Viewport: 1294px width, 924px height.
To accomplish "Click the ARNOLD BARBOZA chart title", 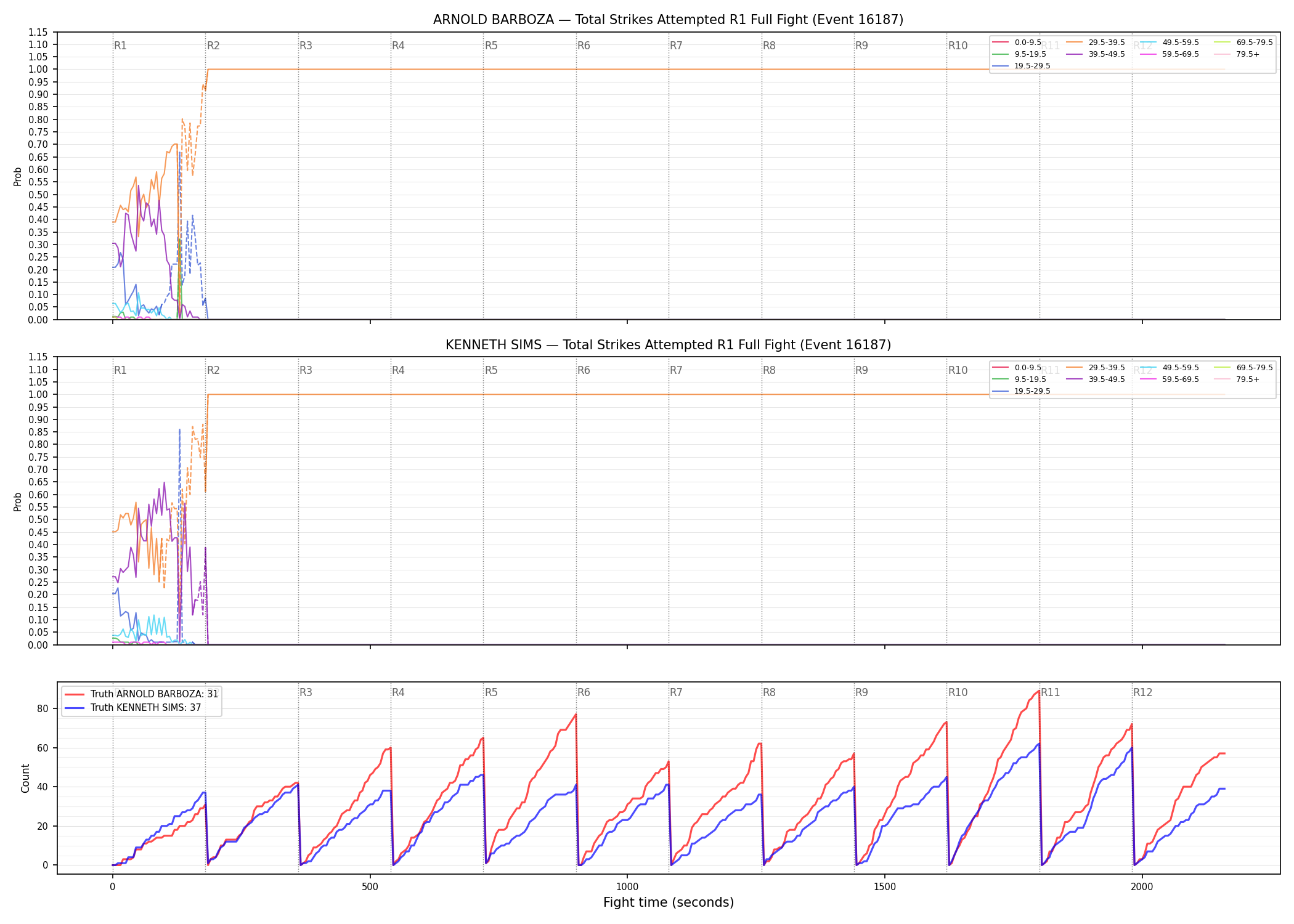I will [668, 20].
